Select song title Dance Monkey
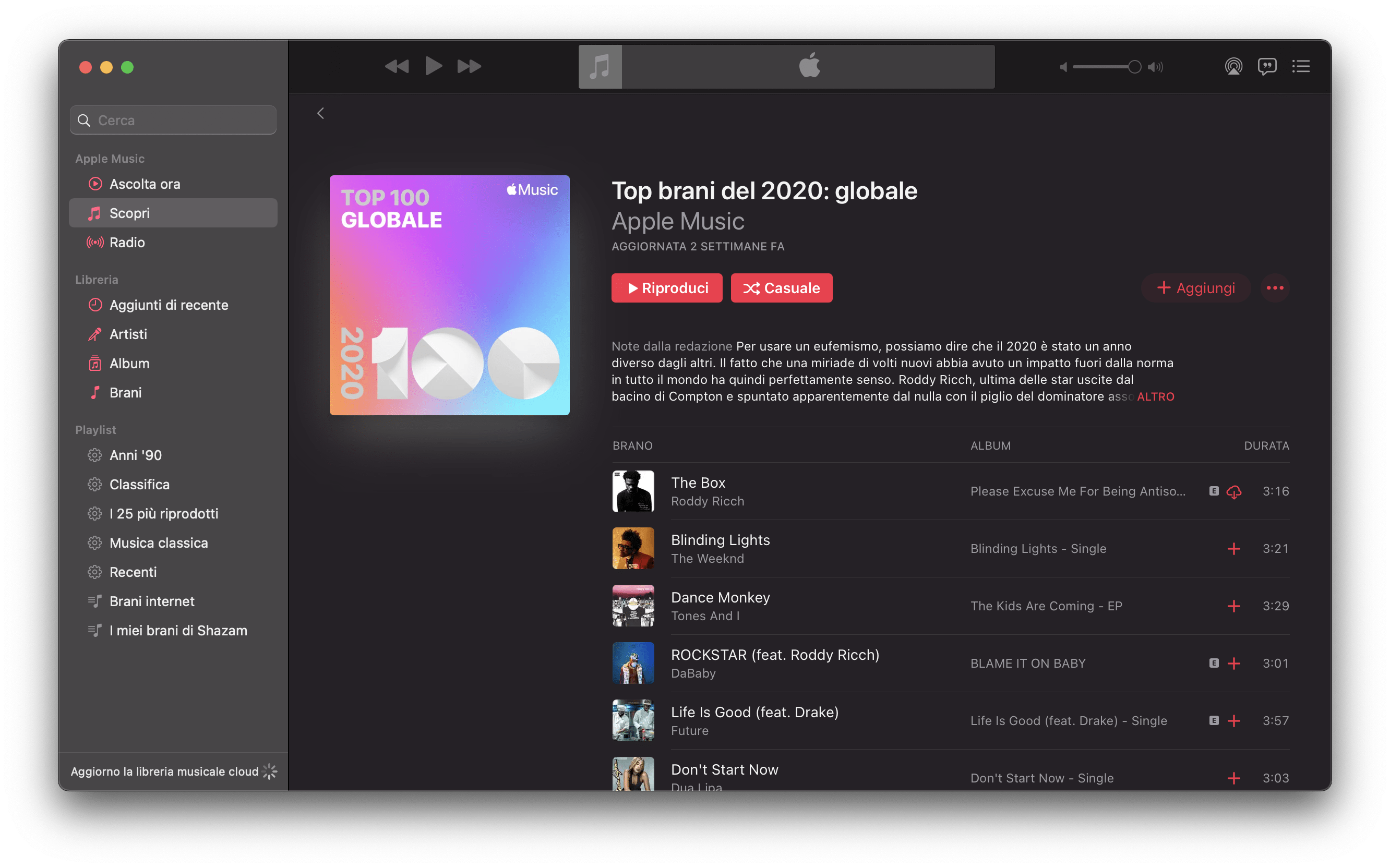The width and height of the screenshot is (1390, 868). 720,598
